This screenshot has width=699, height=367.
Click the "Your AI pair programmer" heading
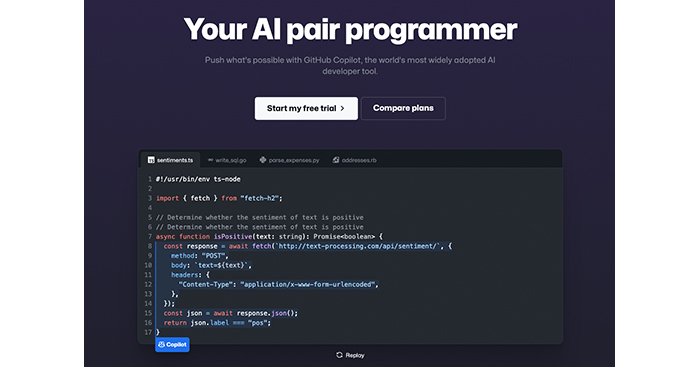[350, 30]
